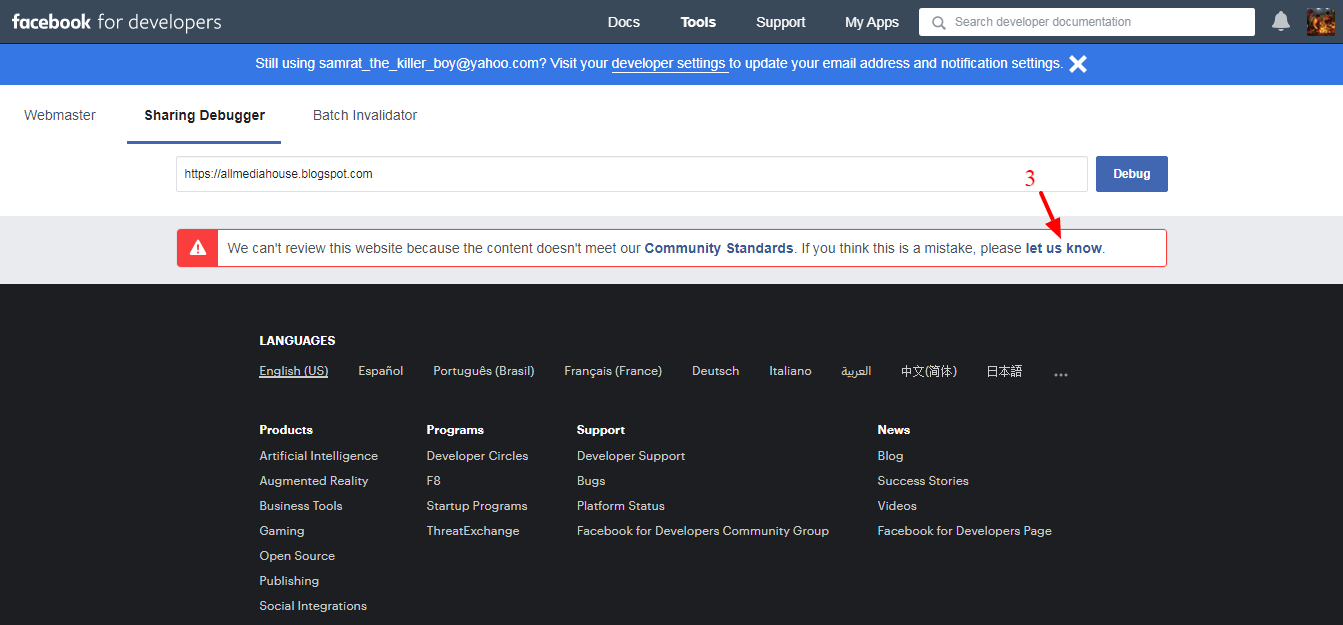Open Success Stories link
The width and height of the screenshot is (1343, 625).
click(x=923, y=481)
